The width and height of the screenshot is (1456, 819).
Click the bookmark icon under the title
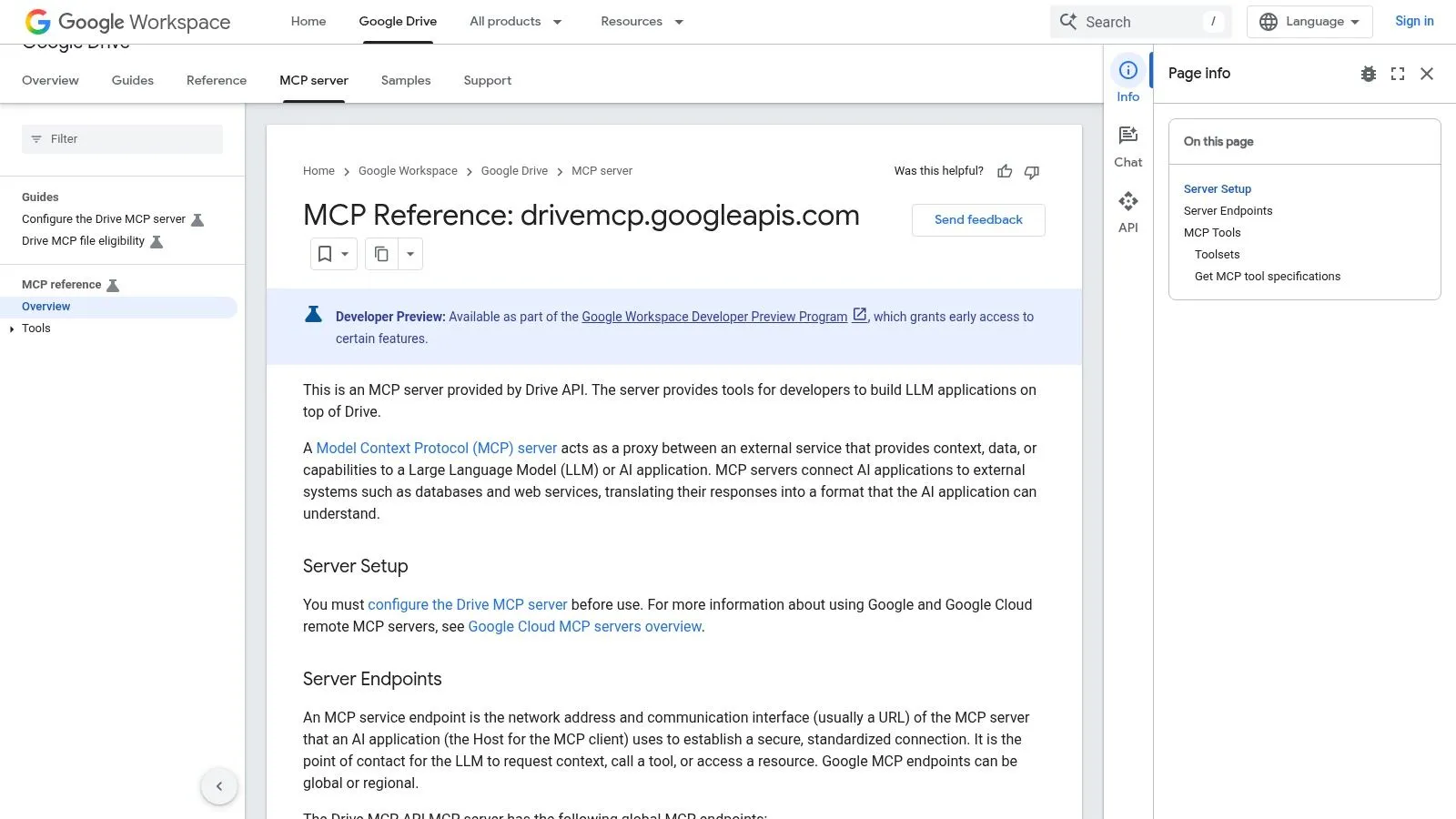pyautogui.click(x=325, y=254)
